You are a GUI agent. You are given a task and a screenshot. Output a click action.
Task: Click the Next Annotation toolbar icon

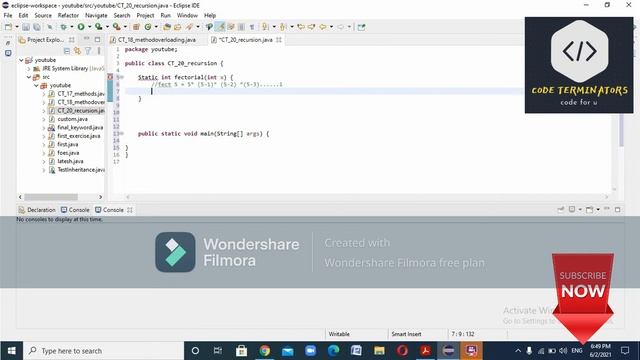point(265,27)
